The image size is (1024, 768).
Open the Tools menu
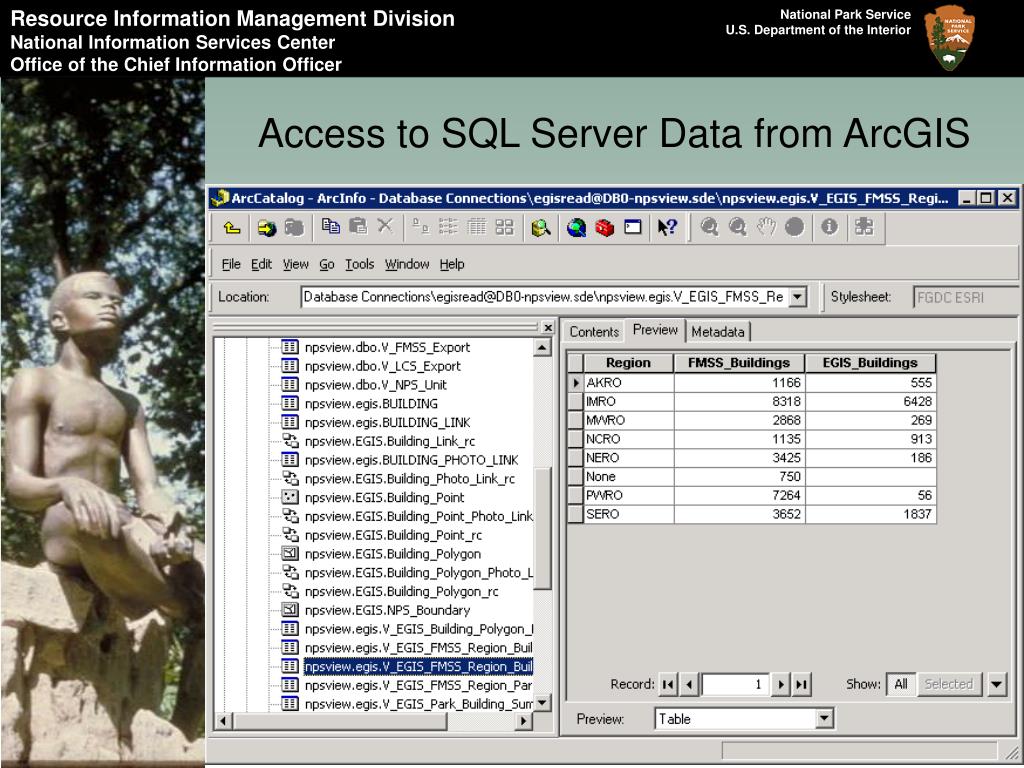(x=359, y=264)
